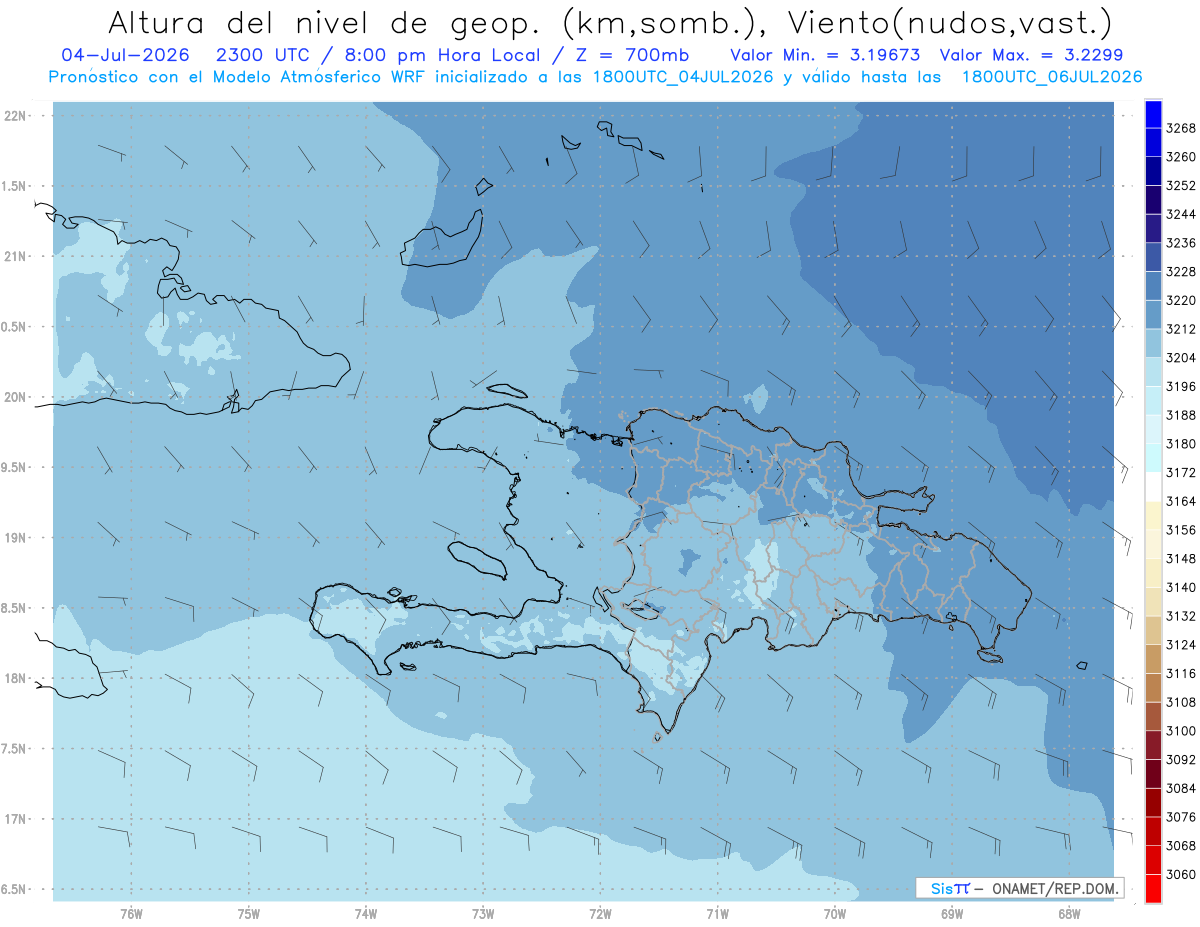Select the white swatch between 3164 and 3172
This screenshot has height=927, width=1200.
tap(1153, 487)
